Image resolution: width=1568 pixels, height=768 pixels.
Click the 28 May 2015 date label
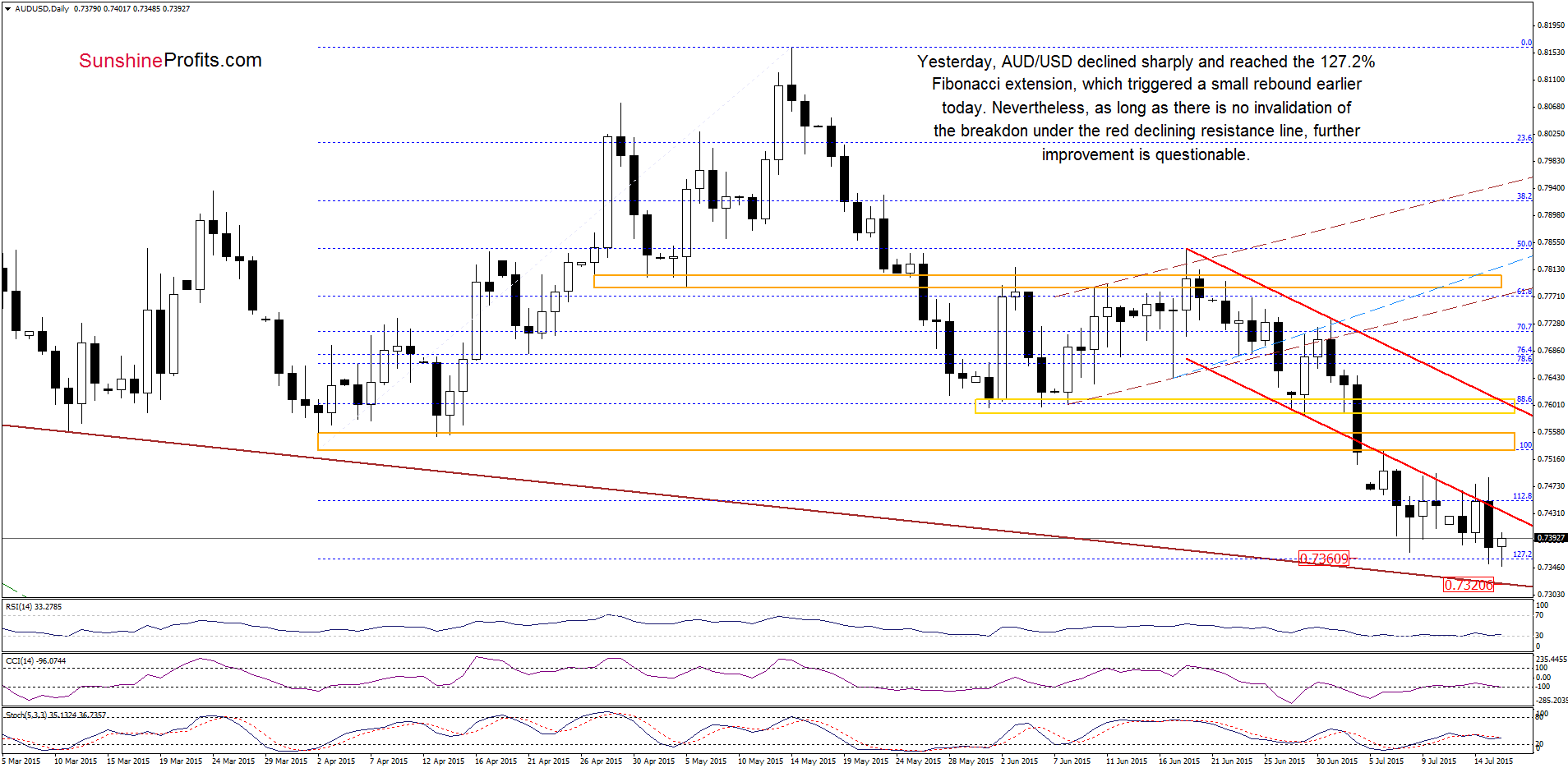coord(971,761)
